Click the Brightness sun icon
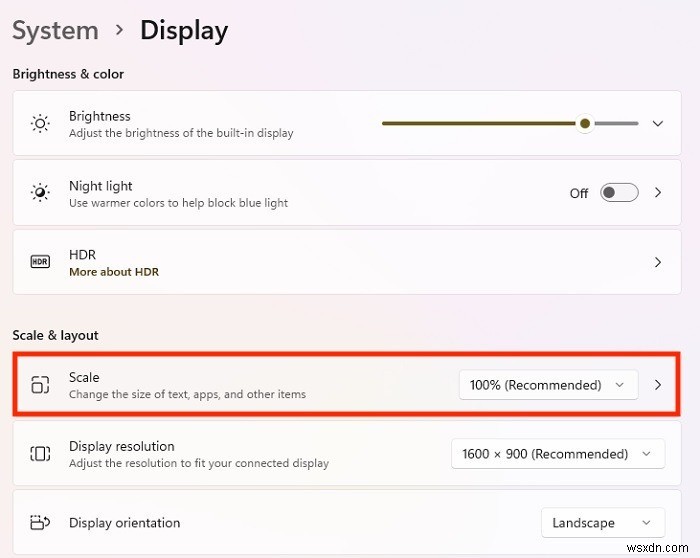This screenshot has height=558, width=700. coord(40,124)
